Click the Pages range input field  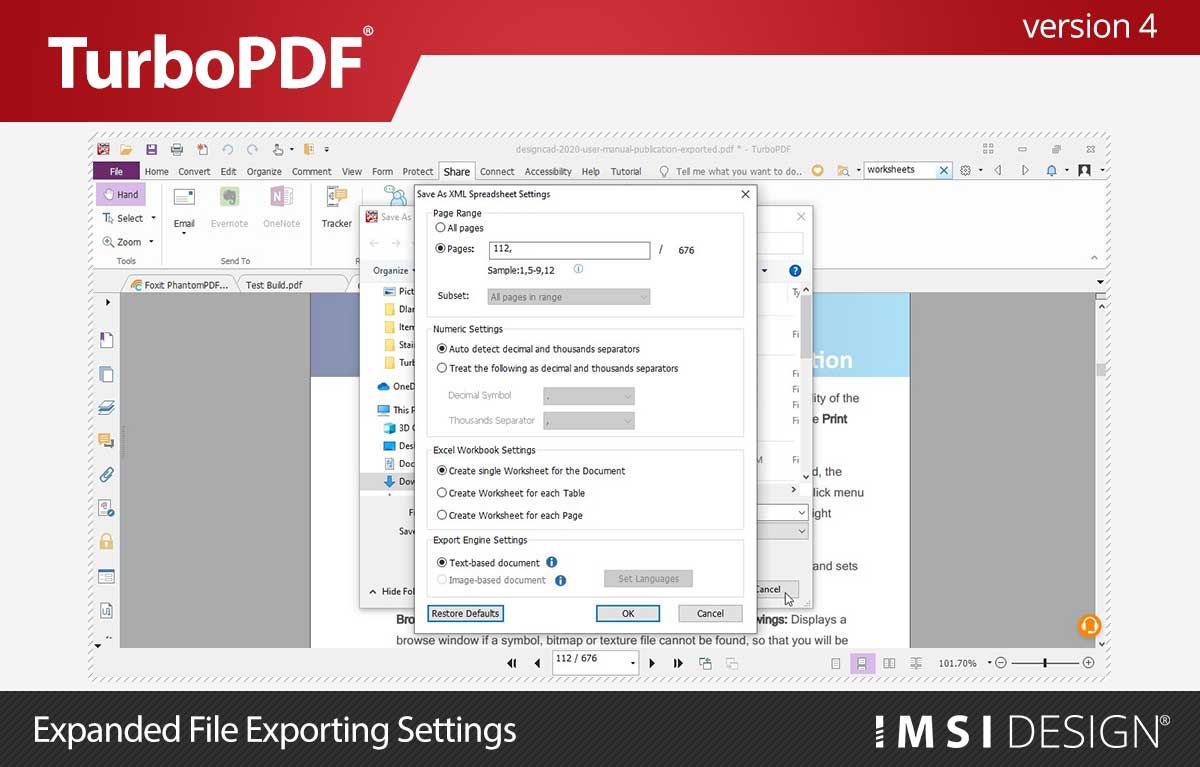click(x=569, y=250)
